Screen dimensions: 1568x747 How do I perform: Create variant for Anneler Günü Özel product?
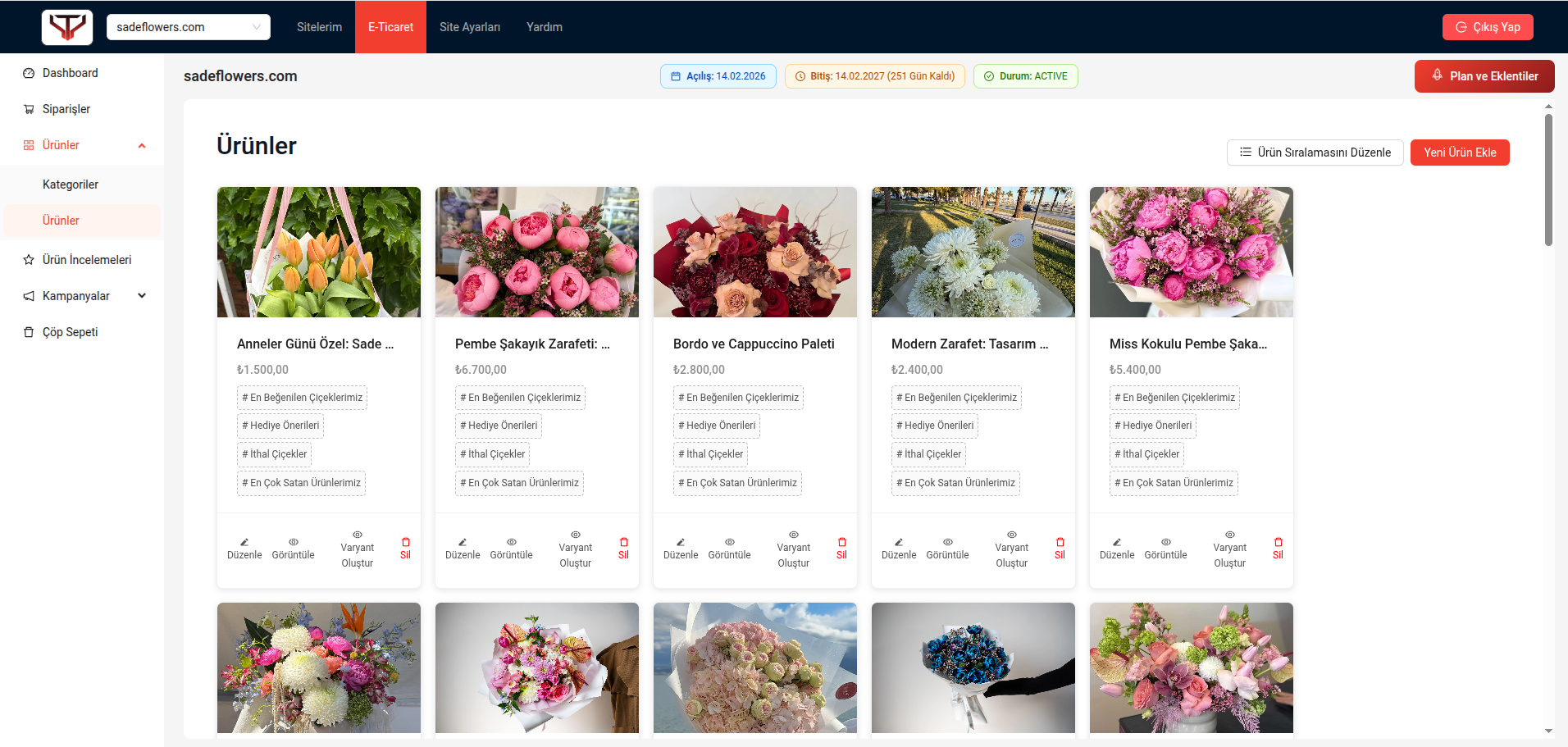pos(358,549)
